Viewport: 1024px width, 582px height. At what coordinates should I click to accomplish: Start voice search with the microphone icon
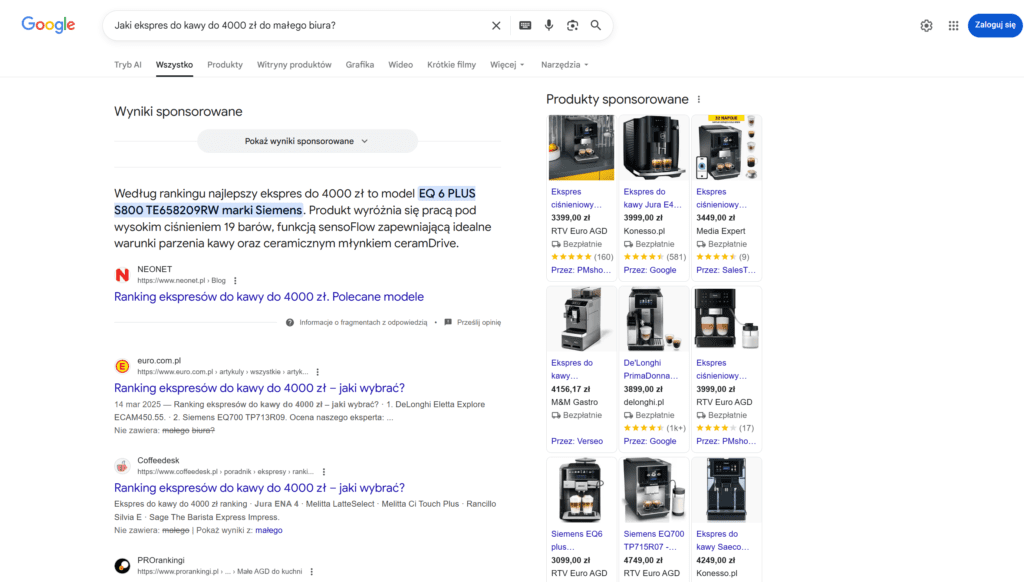point(548,25)
